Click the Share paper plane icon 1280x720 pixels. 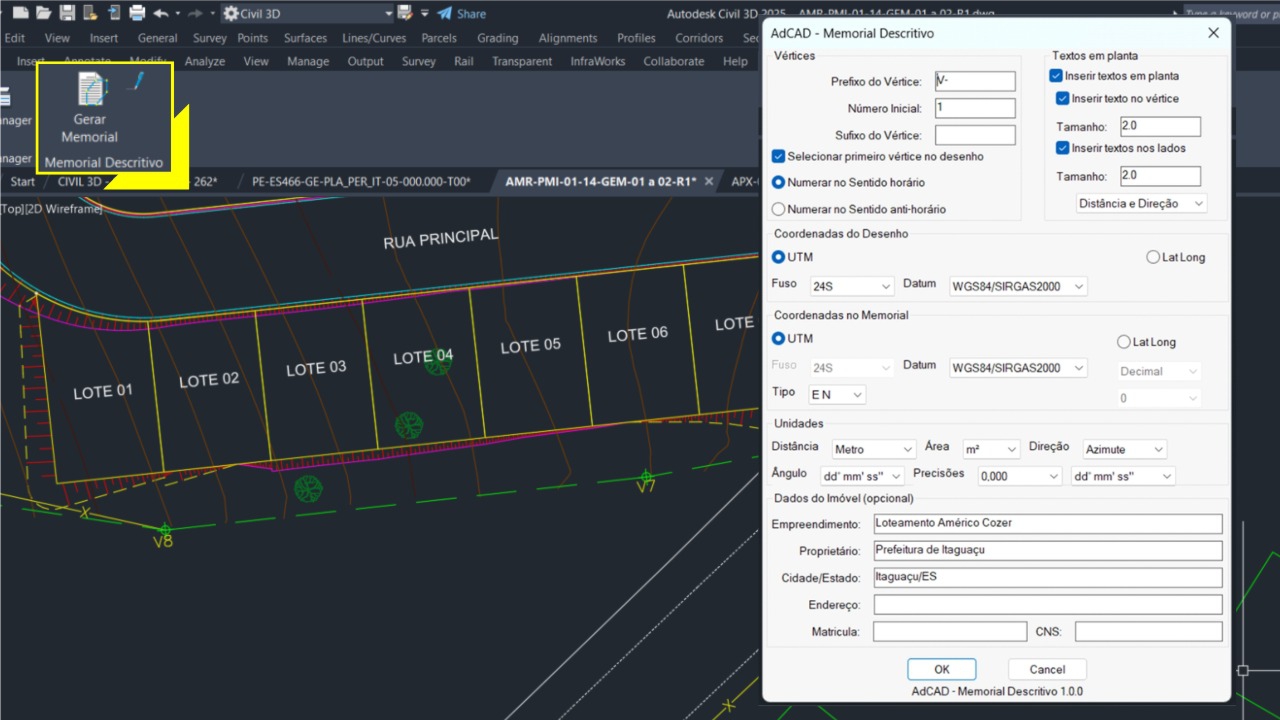445,13
